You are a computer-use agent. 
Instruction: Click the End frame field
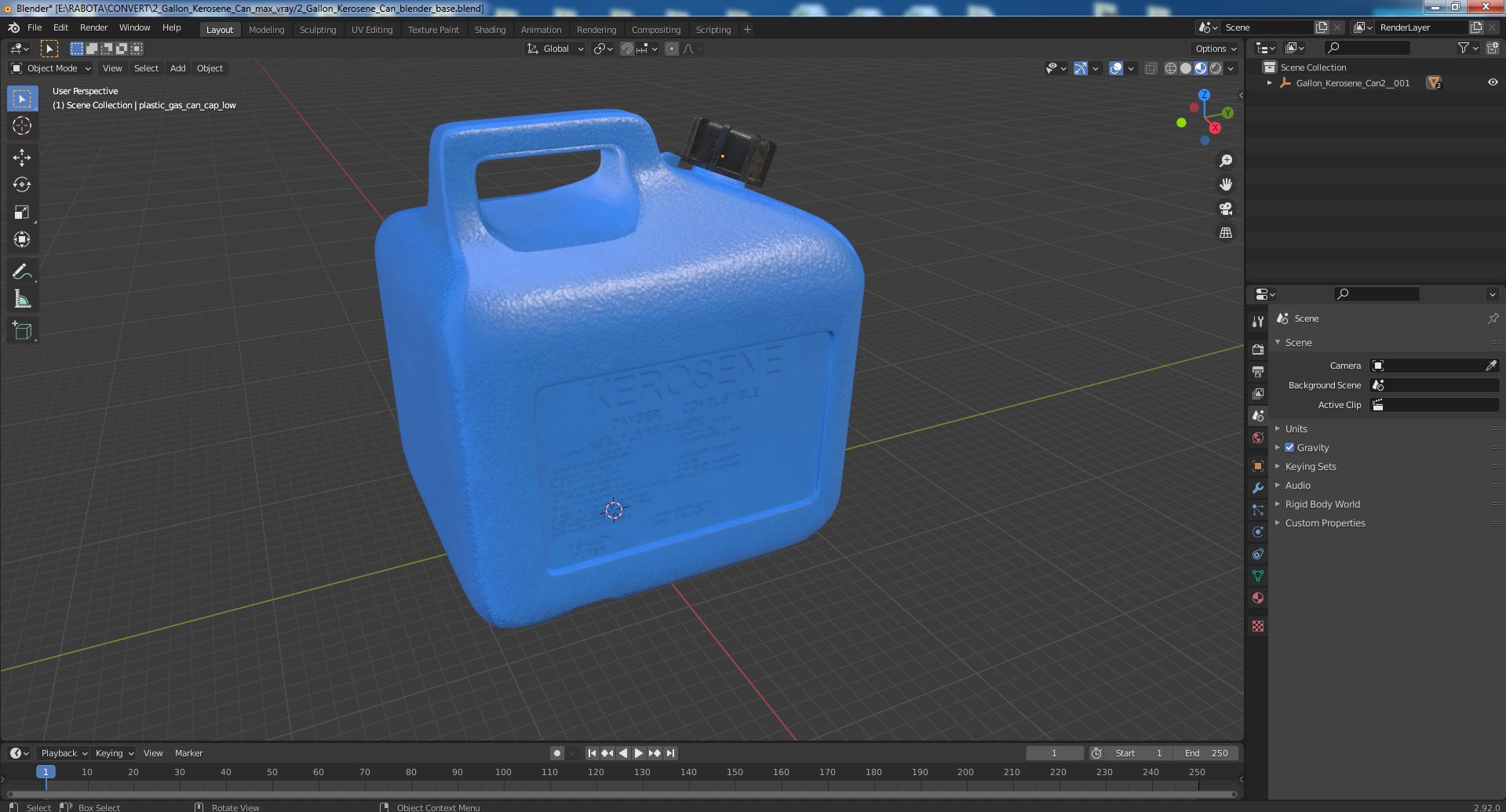pos(1206,753)
